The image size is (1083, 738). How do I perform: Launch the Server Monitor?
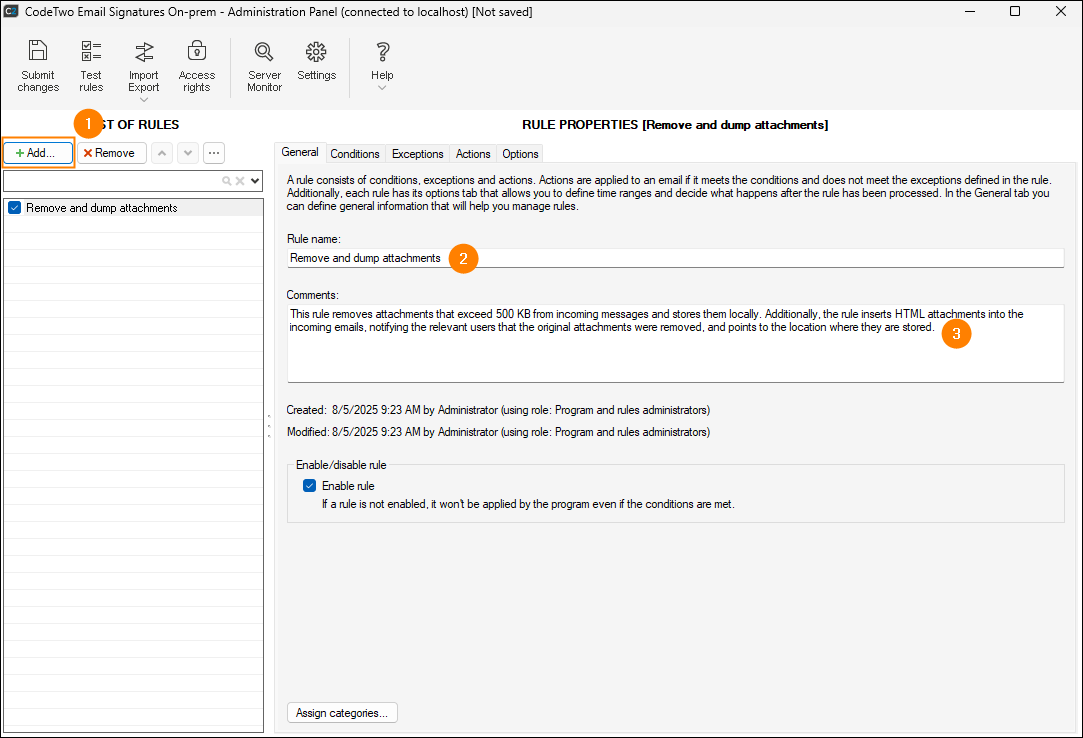point(264,52)
